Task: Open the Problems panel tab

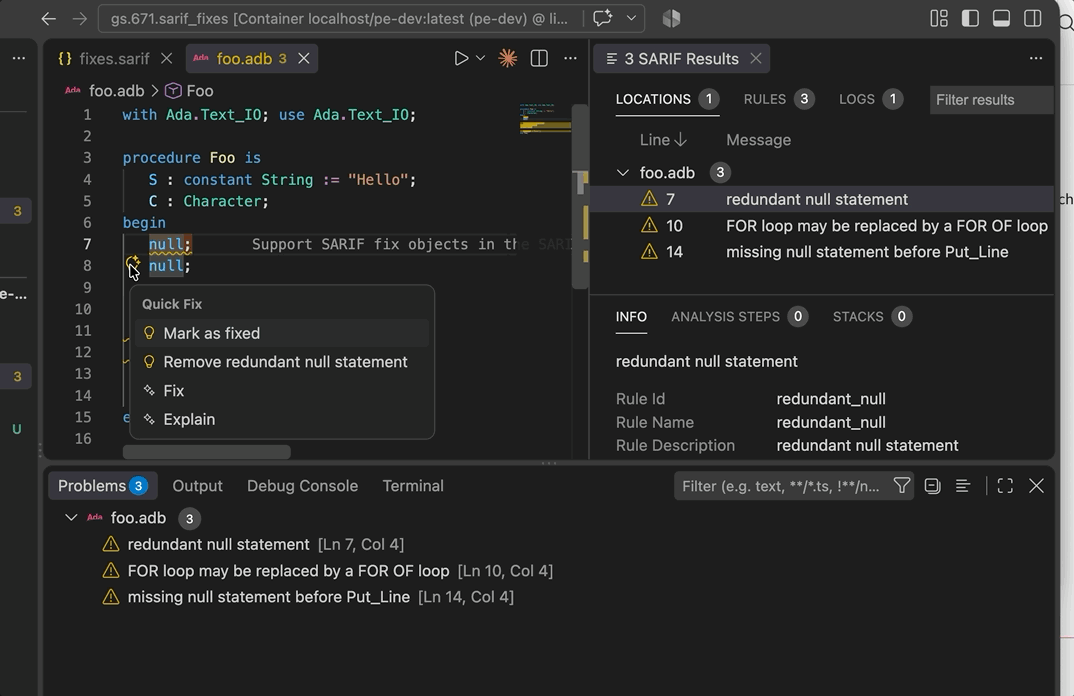Action: [x=103, y=486]
